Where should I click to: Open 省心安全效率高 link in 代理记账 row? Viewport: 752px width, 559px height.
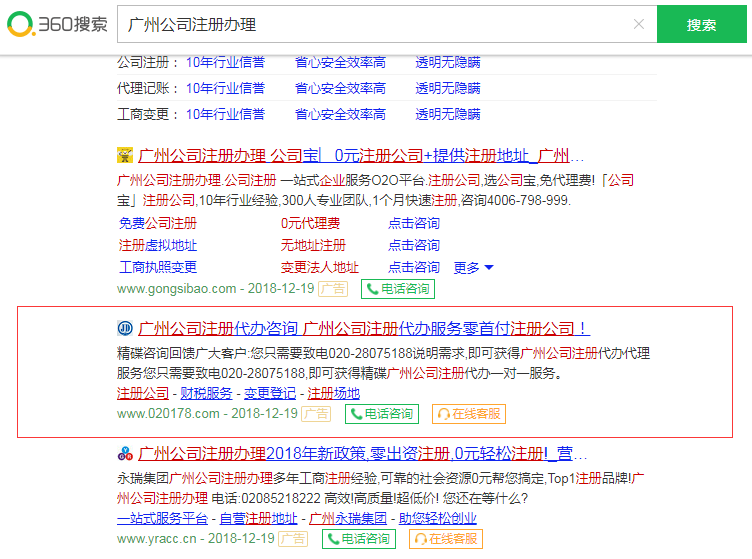(x=340, y=88)
